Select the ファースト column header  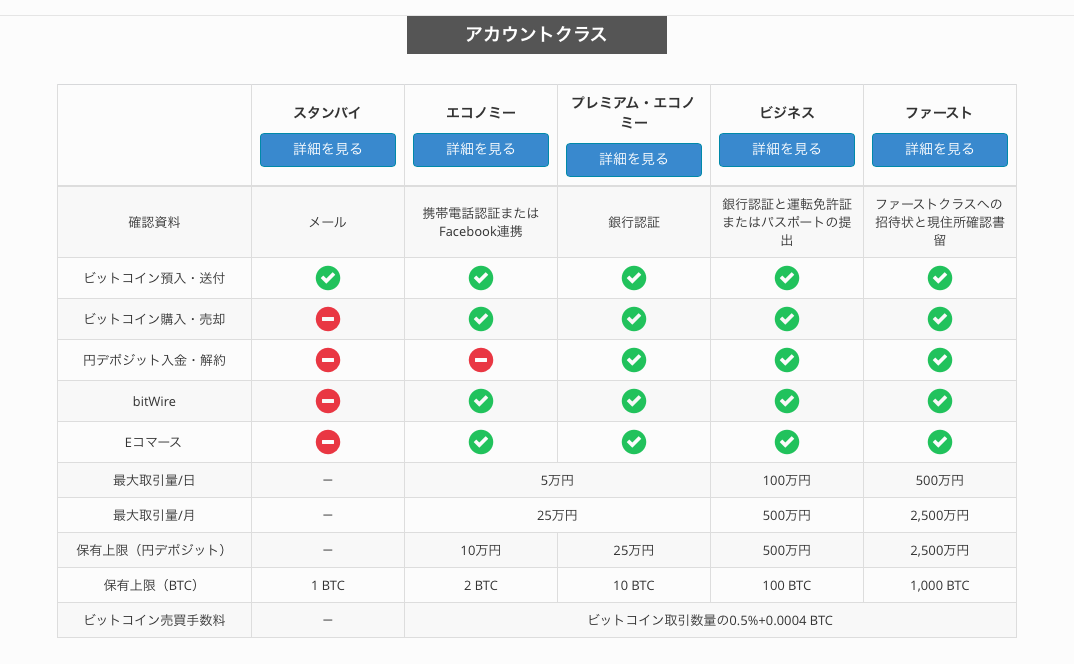[x=939, y=113]
